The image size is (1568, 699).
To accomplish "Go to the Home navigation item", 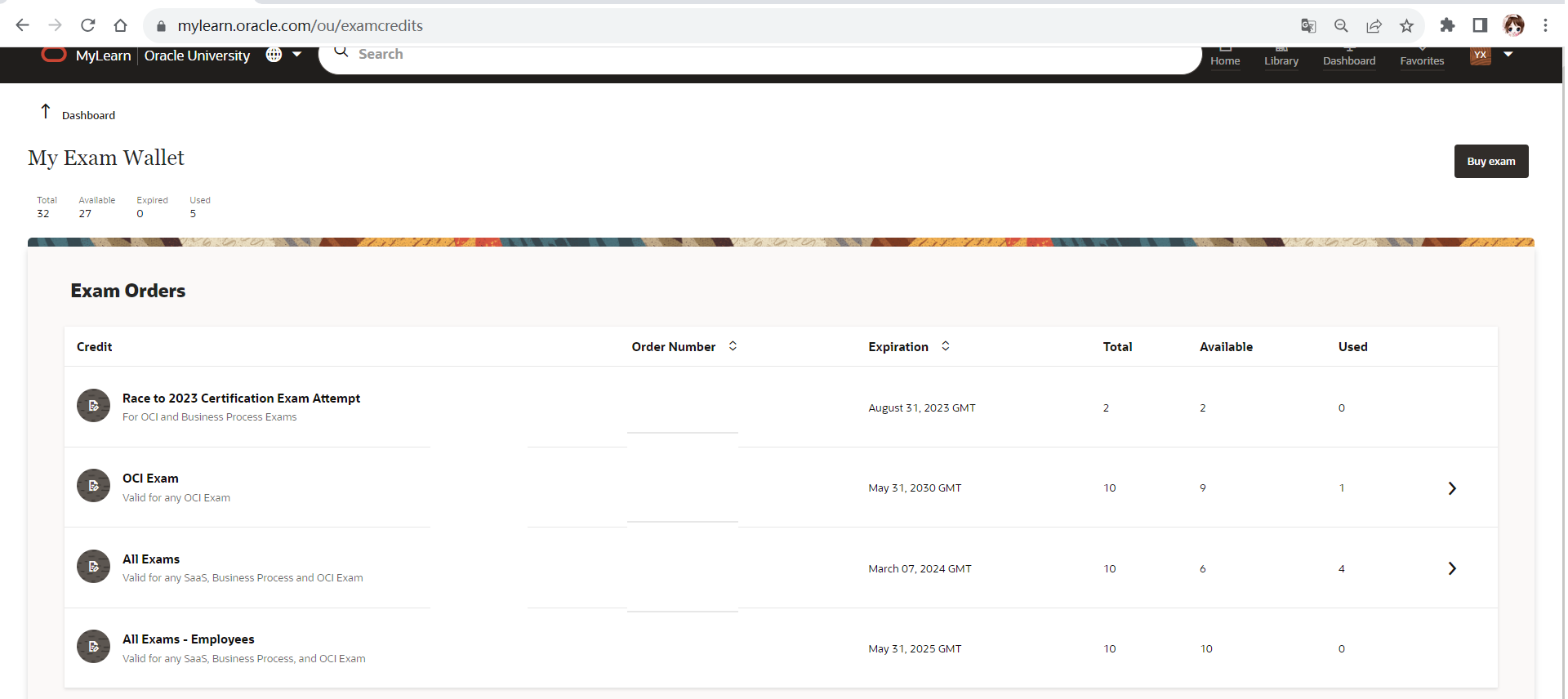I will [1225, 59].
